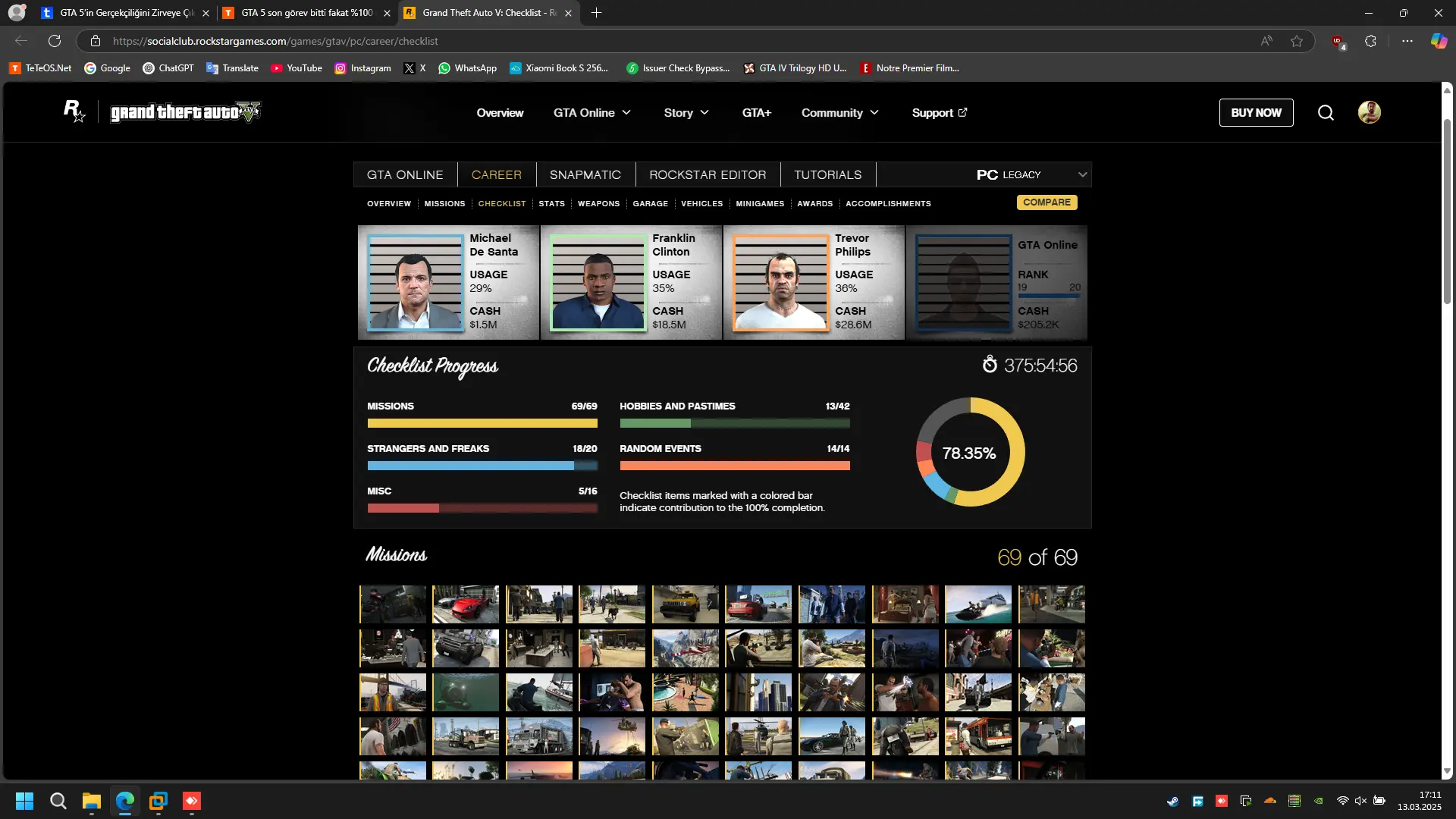Open the YouTube bookmark

(x=297, y=68)
